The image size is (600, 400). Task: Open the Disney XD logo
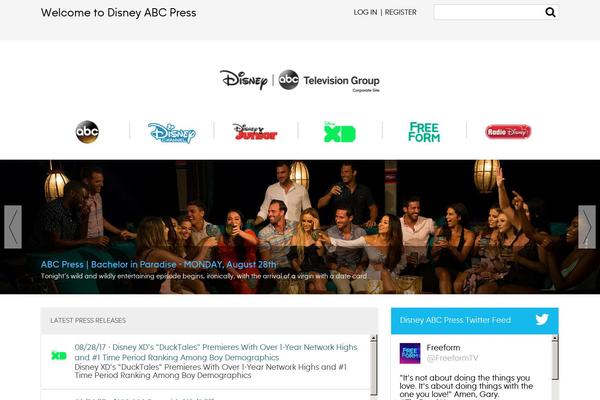pyautogui.click(x=340, y=132)
